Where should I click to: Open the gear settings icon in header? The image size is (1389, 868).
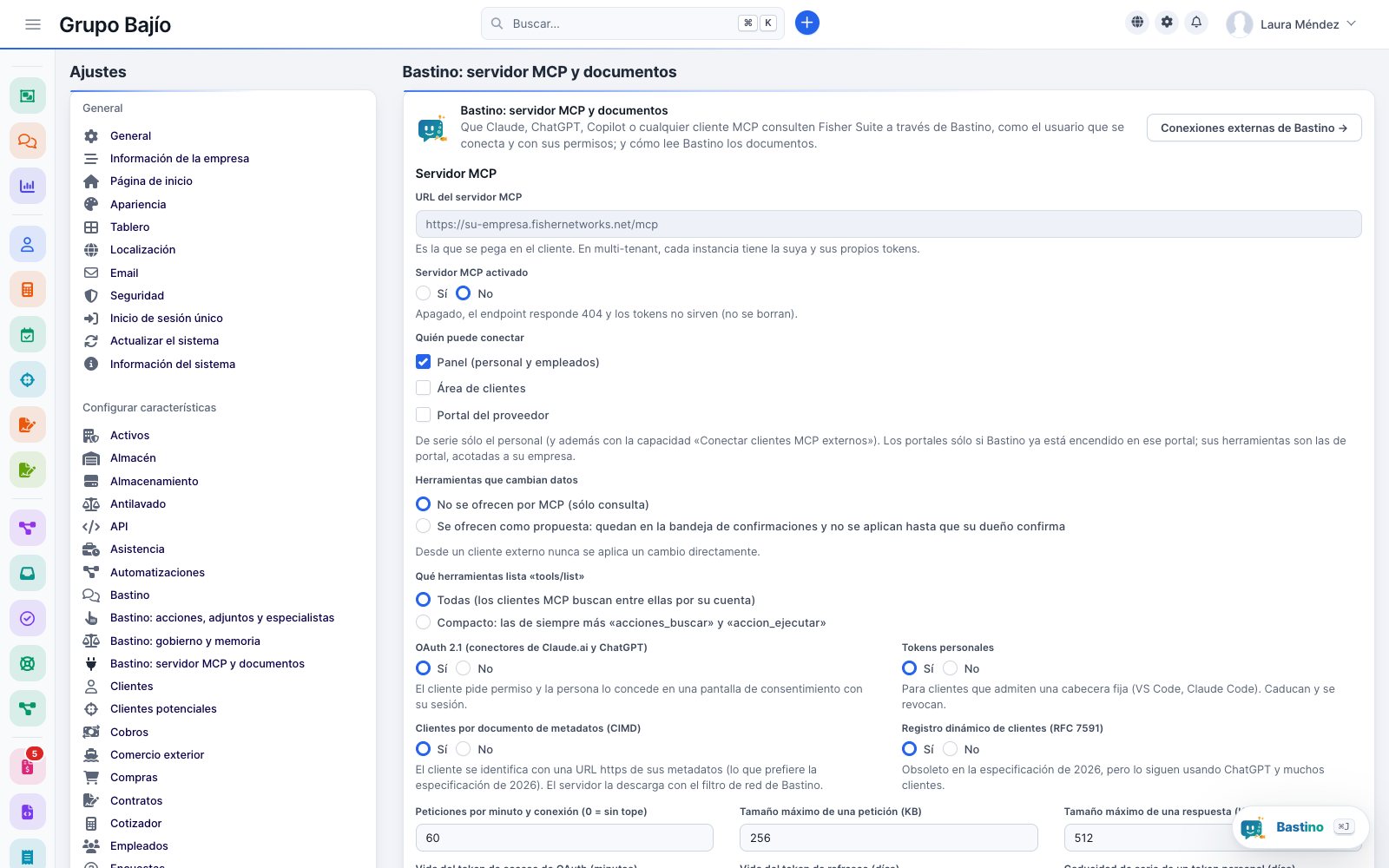click(x=1167, y=23)
